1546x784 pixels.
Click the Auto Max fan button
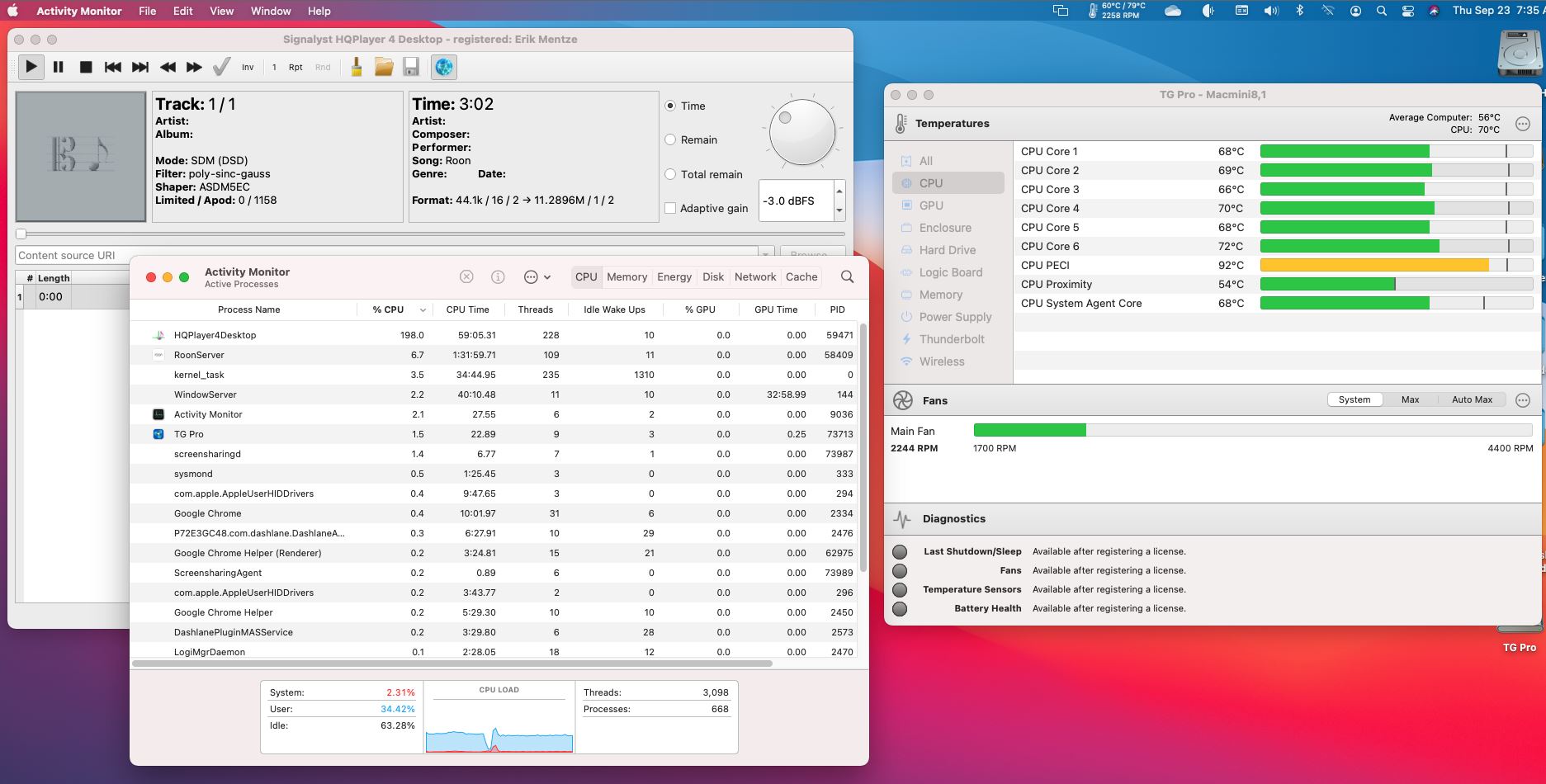1472,399
